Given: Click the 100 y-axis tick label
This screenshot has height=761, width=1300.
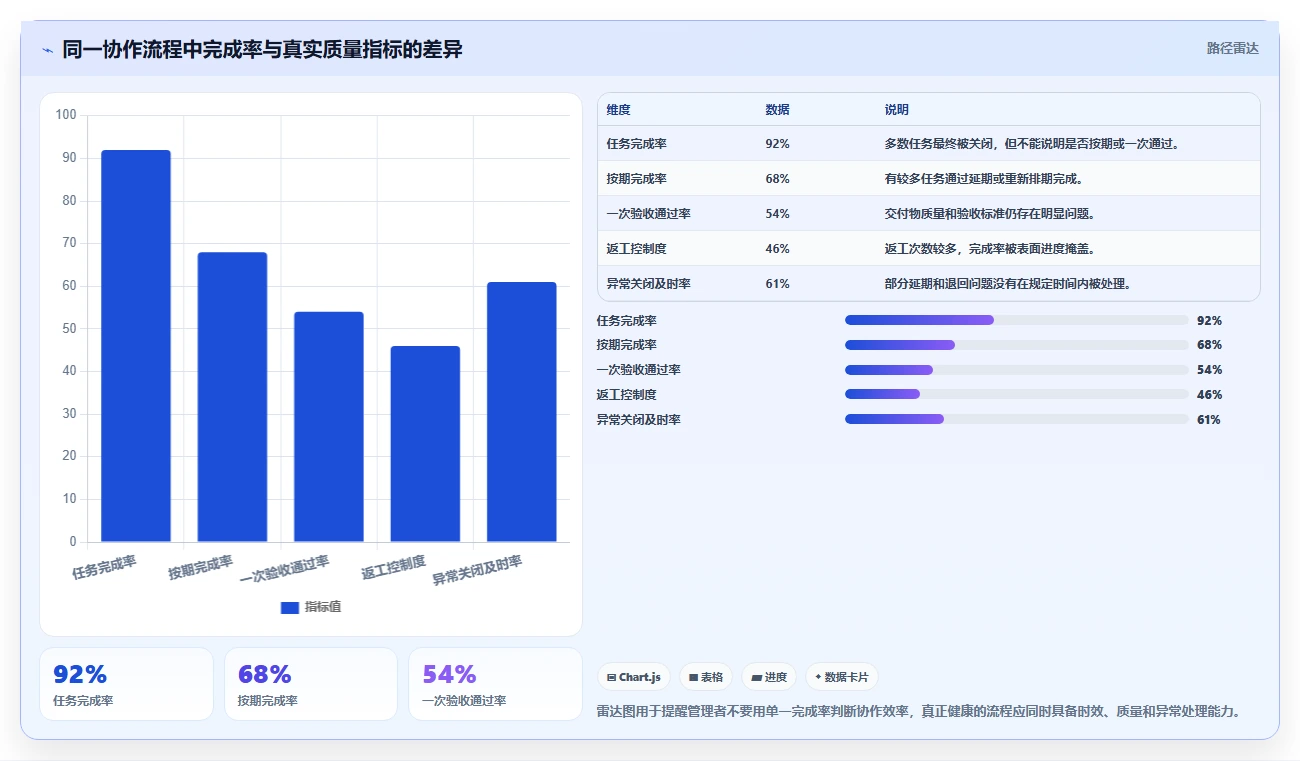Looking at the screenshot, I should (66, 115).
